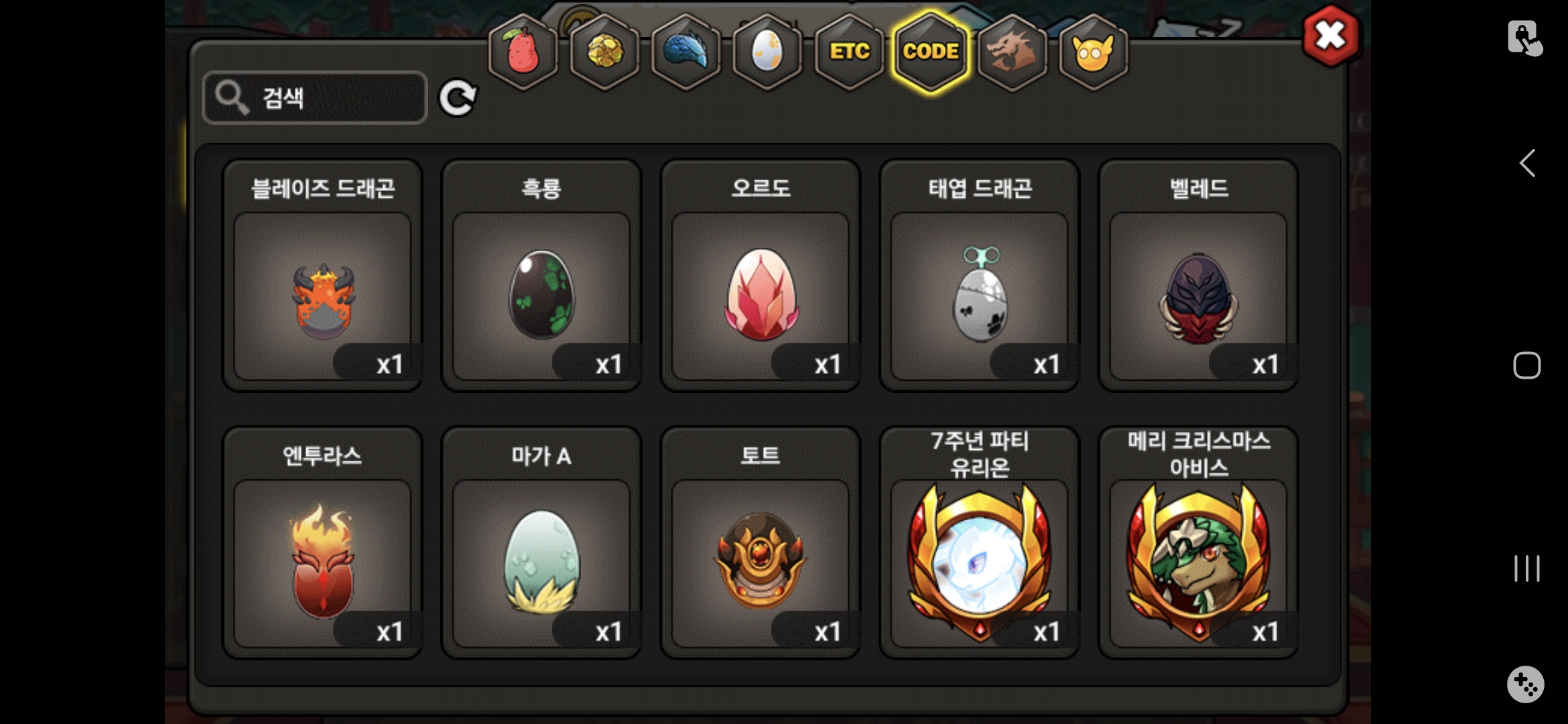Screen dimensions: 1568x724
Task: Select the ETC tab
Action: pyautogui.click(x=849, y=52)
